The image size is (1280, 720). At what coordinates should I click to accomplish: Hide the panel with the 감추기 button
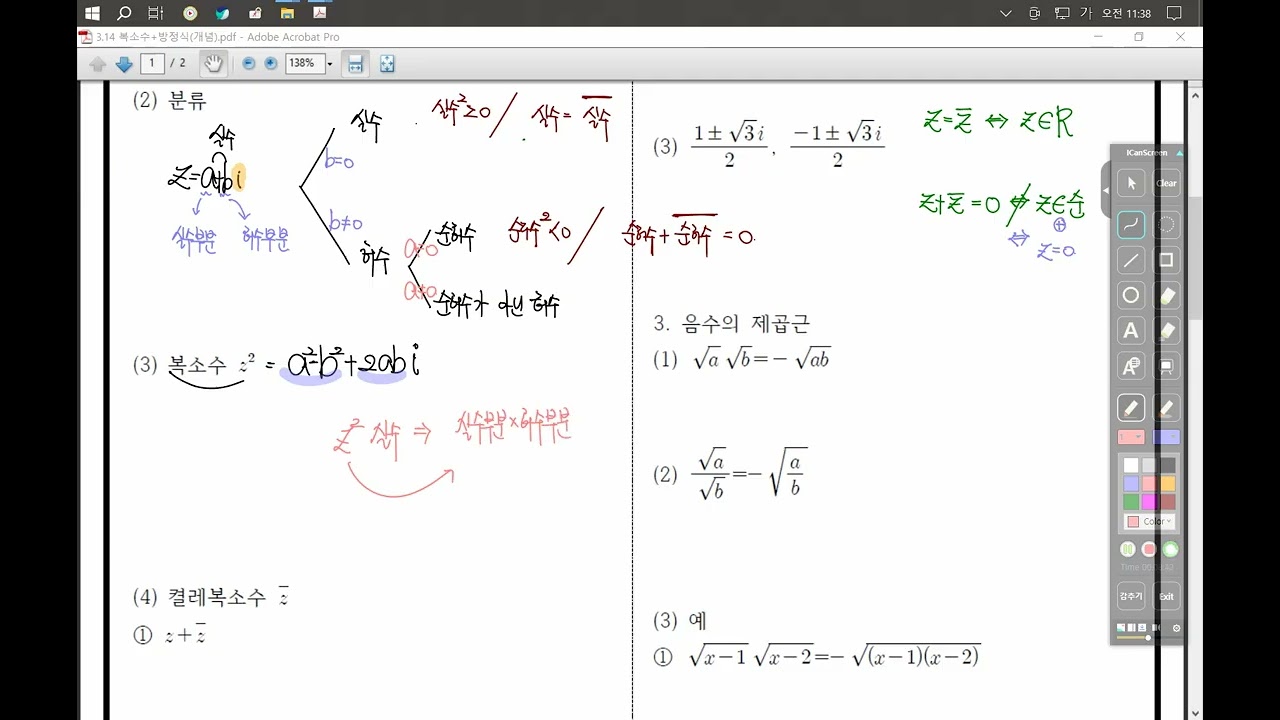(1131, 596)
